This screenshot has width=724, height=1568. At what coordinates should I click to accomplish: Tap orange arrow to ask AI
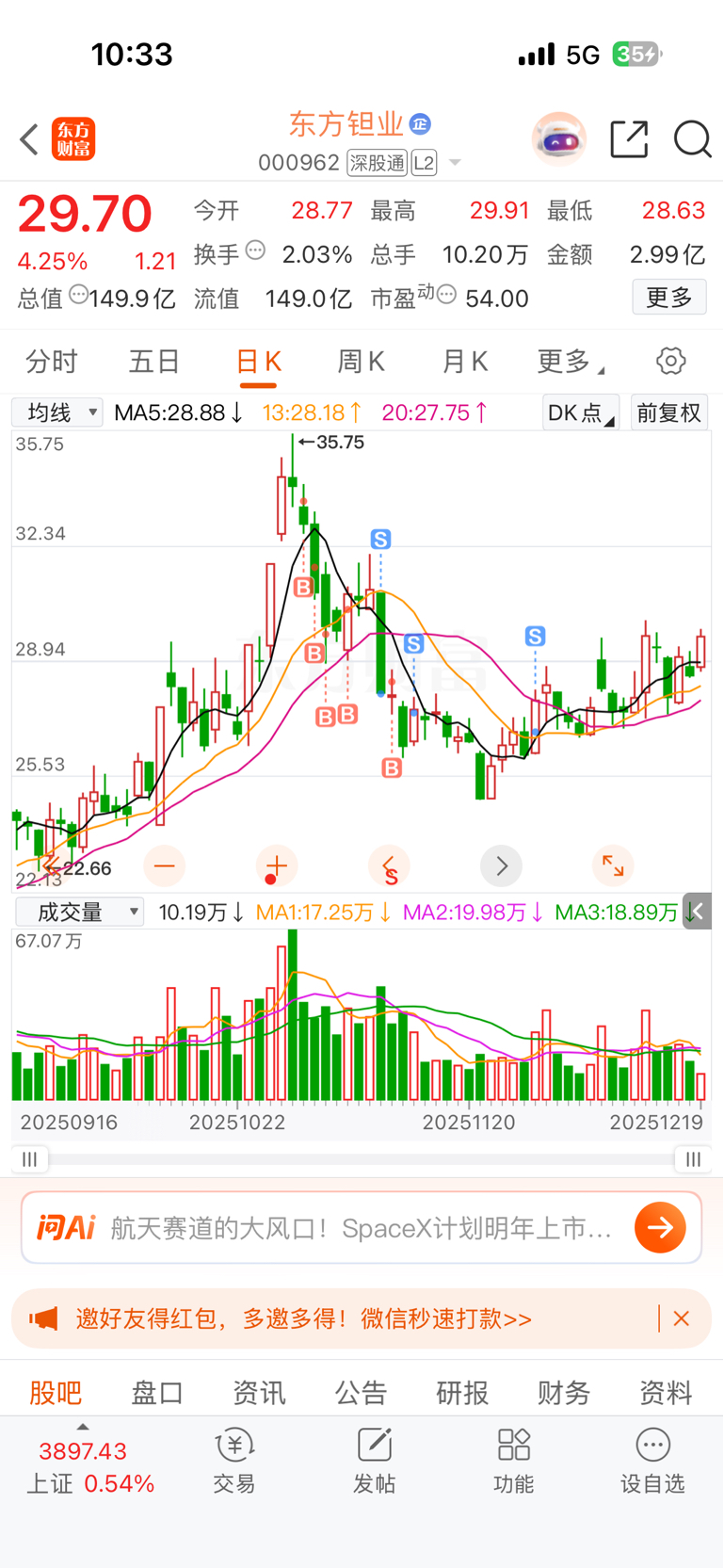[660, 1227]
